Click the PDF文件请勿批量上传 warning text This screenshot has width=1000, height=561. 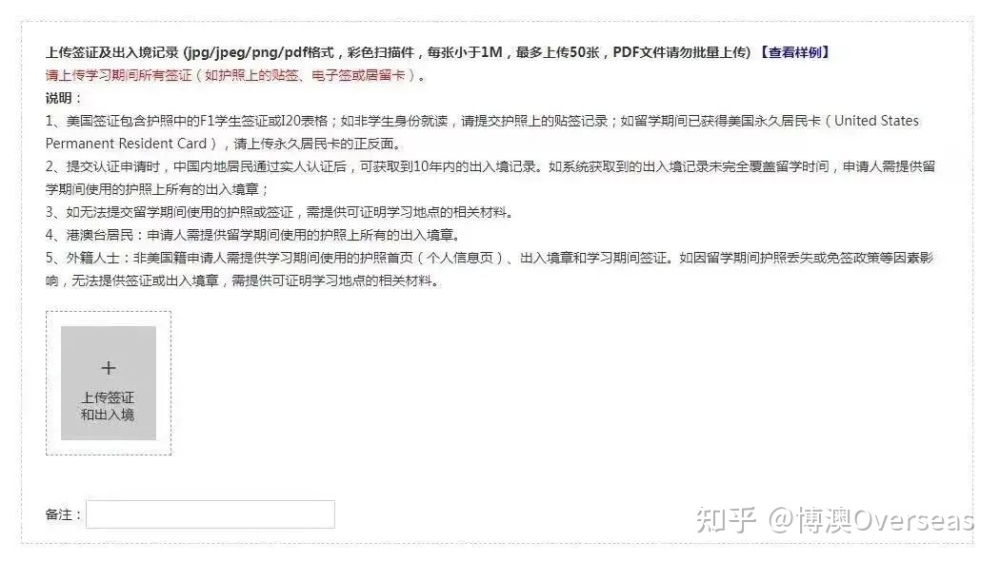coord(681,52)
